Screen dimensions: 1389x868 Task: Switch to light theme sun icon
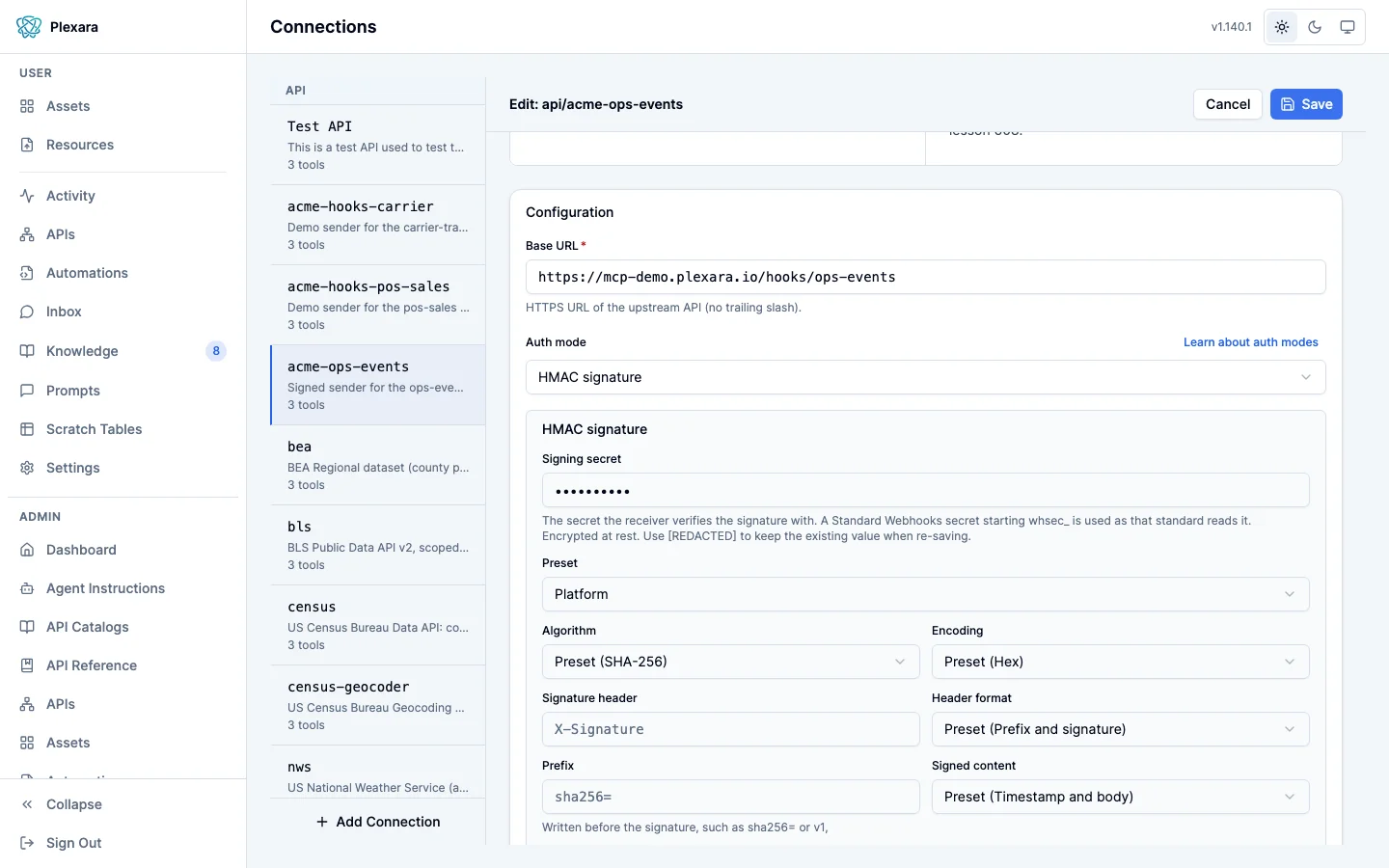[1282, 27]
